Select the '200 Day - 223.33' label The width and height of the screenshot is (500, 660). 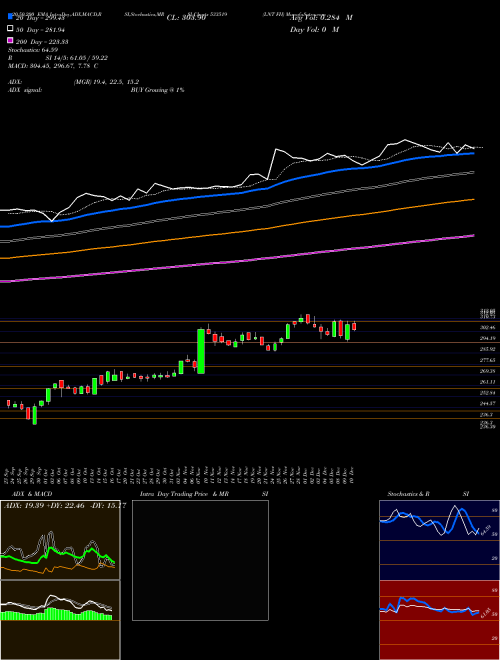(42, 42)
